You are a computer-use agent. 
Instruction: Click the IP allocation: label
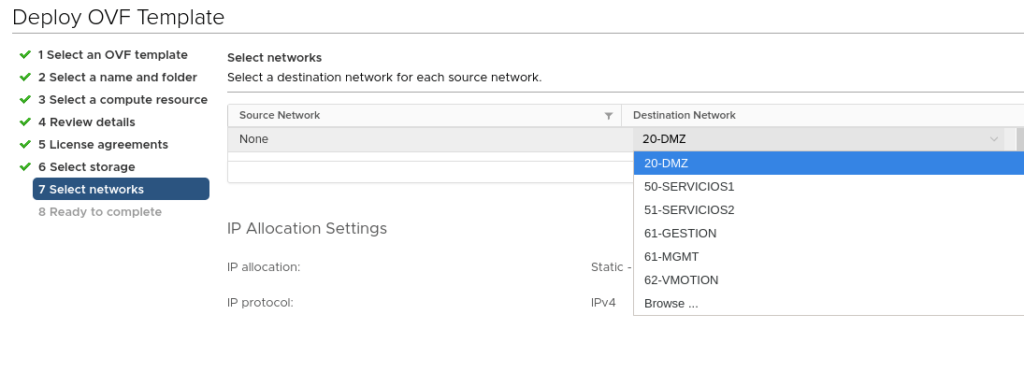tap(264, 268)
